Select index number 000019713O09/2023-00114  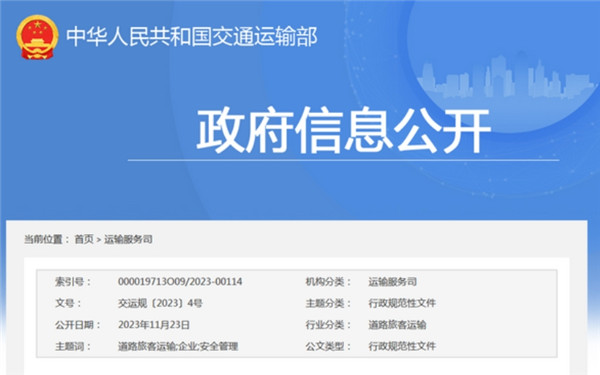pos(180,282)
